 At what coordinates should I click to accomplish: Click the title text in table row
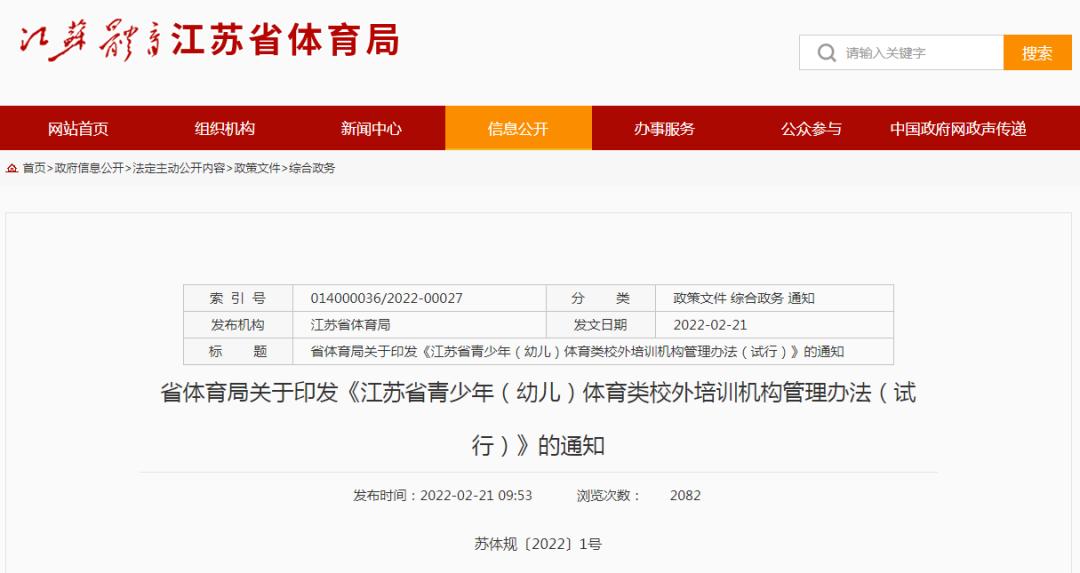577,351
